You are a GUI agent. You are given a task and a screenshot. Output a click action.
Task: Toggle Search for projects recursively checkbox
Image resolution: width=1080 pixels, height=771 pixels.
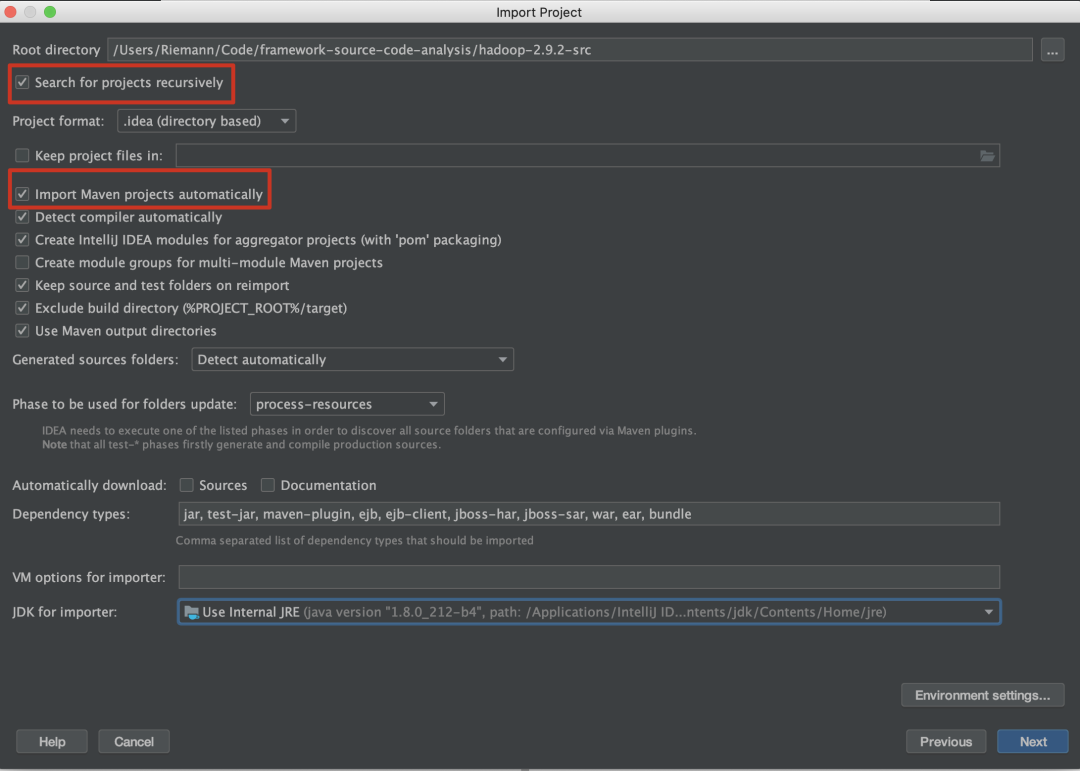pos(22,83)
